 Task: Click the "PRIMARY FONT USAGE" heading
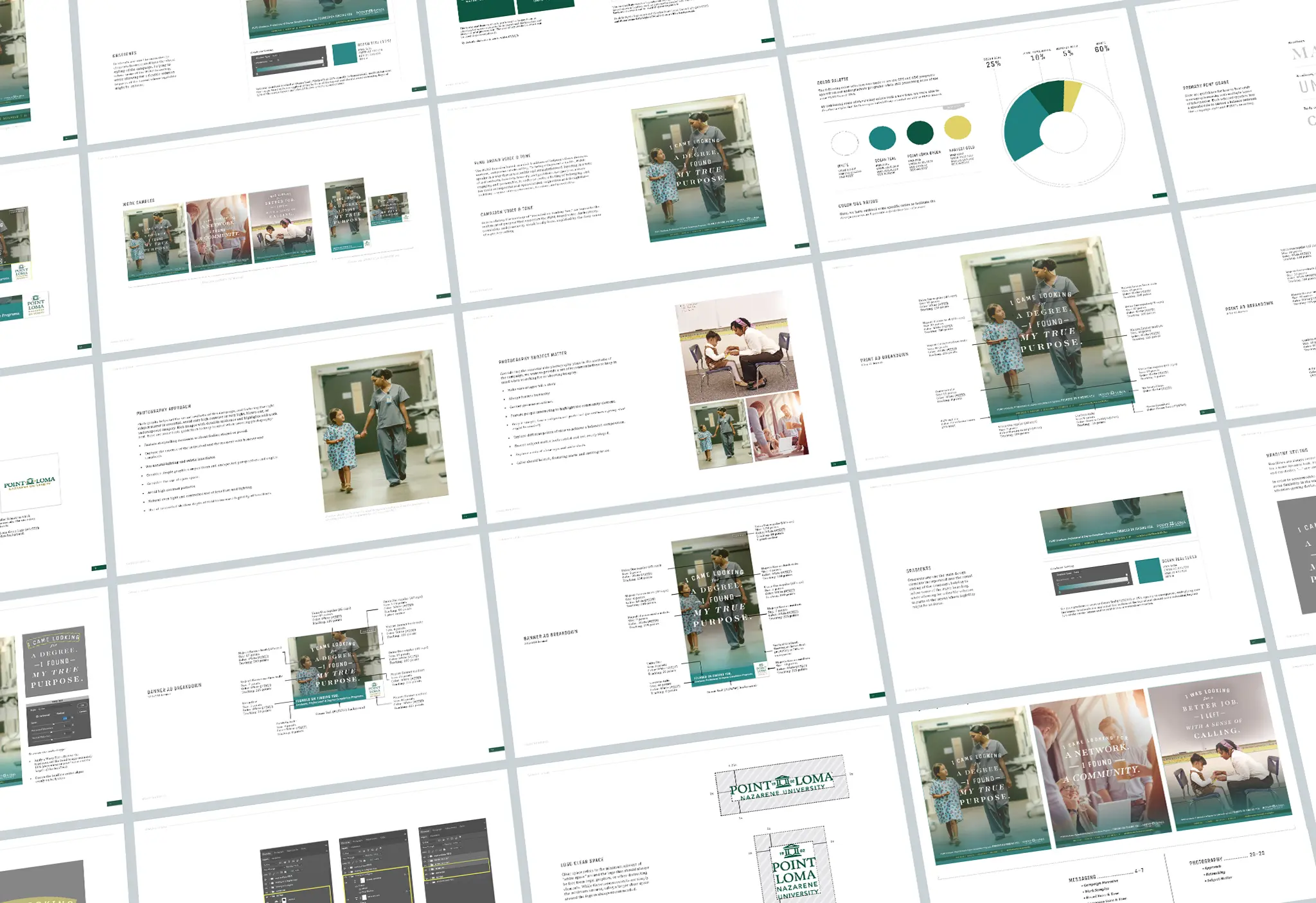coord(1206,84)
